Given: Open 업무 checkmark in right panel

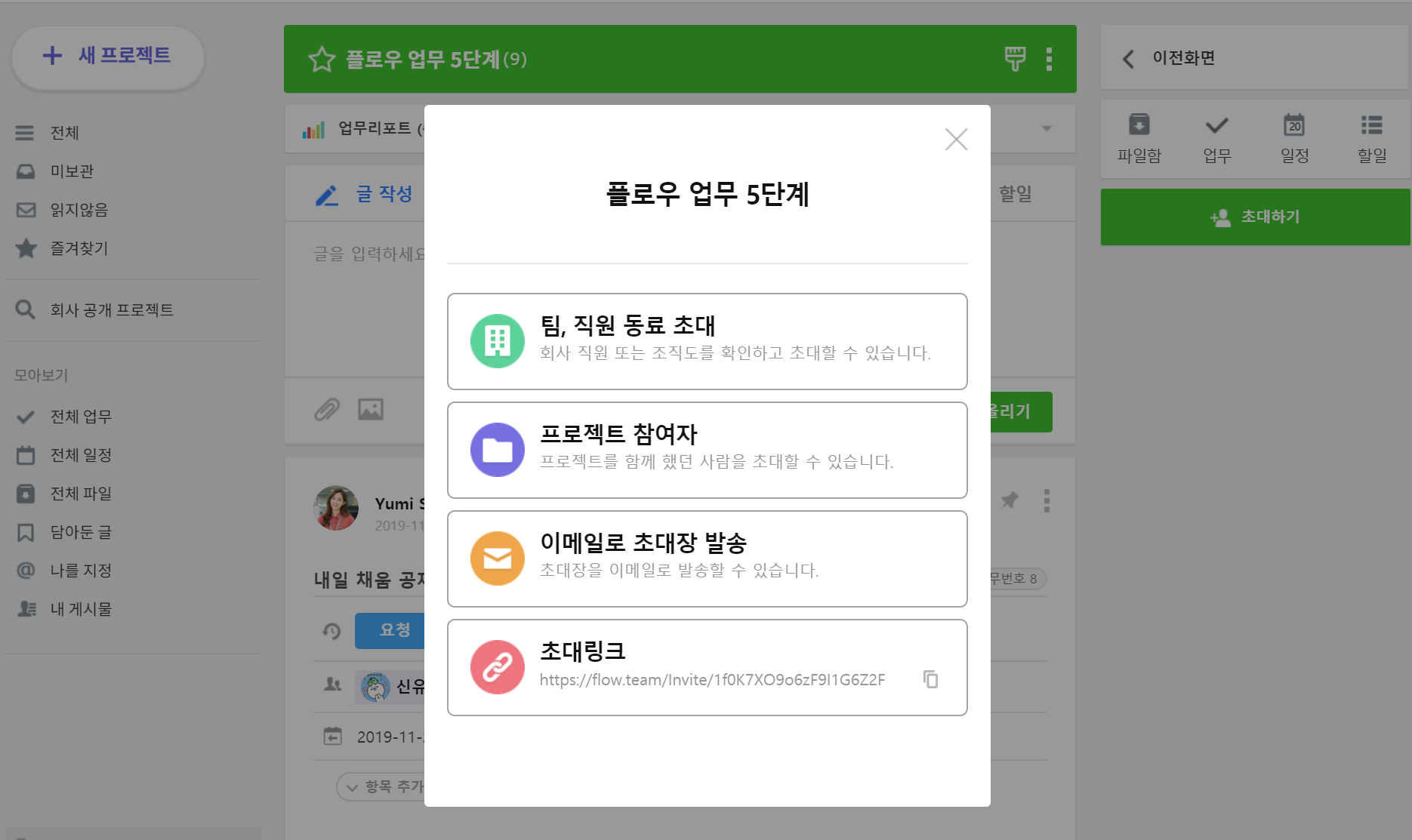Looking at the screenshot, I should 1216,139.
